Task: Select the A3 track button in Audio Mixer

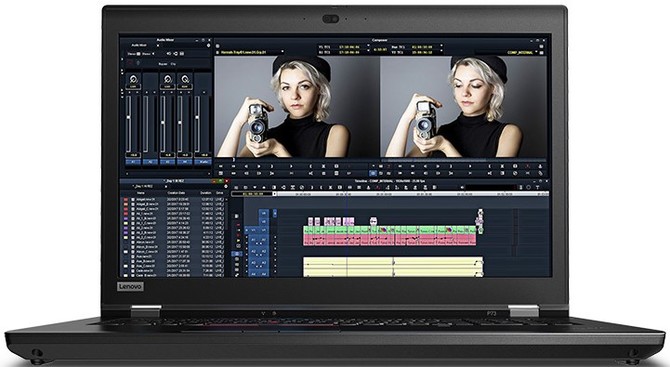Action: 167,162
